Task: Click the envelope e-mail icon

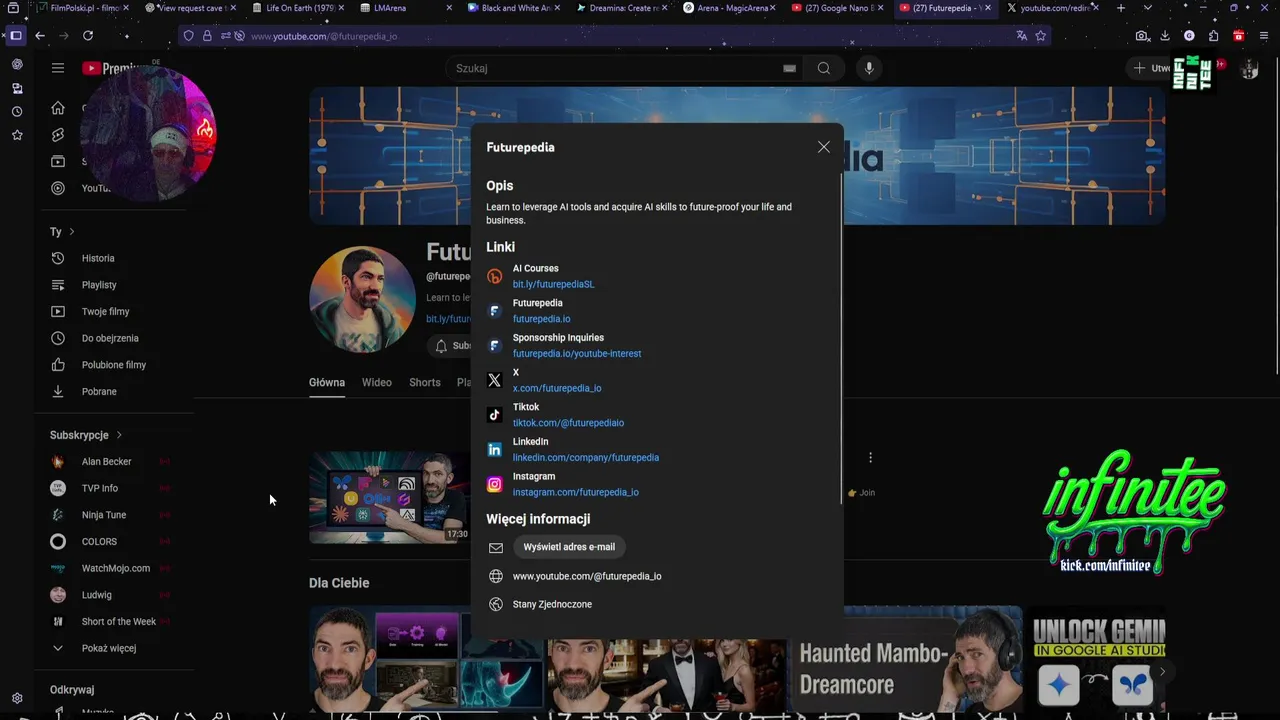Action: 496,548
